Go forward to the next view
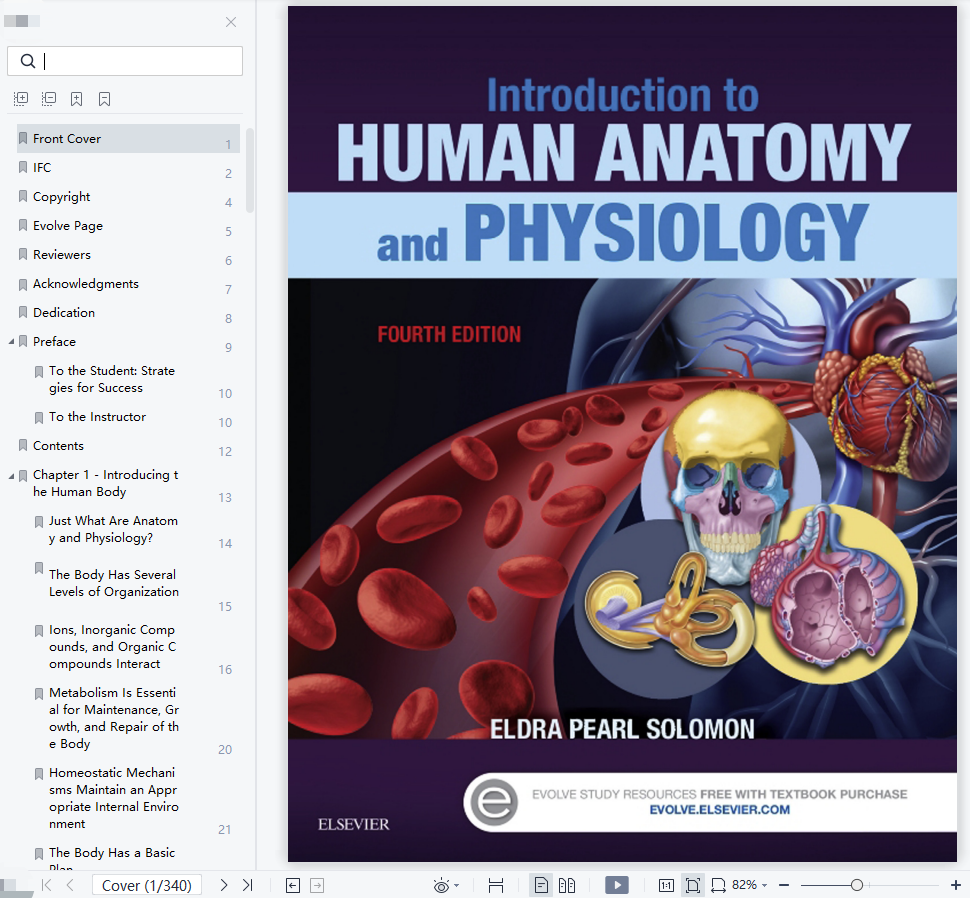 click(x=317, y=886)
